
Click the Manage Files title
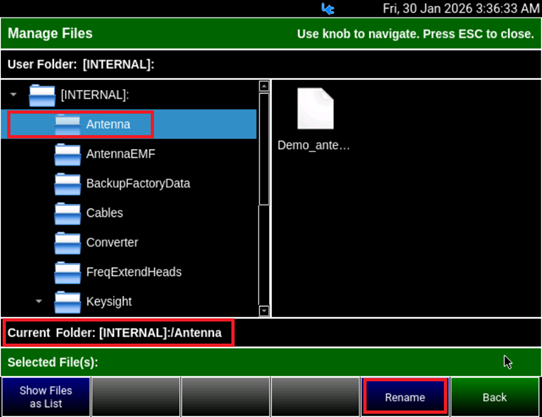click(x=50, y=34)
